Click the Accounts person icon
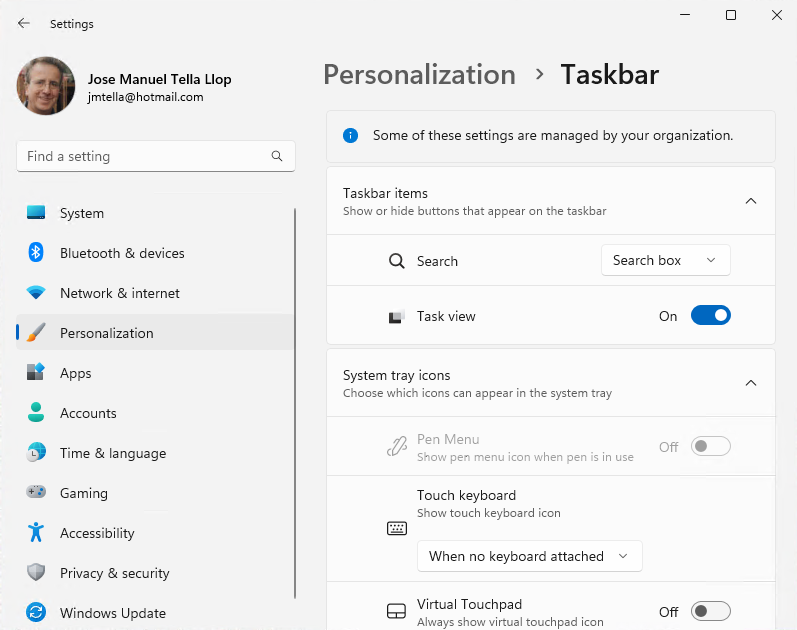Viewport: 797px width, 630px height. pos(36,412)
